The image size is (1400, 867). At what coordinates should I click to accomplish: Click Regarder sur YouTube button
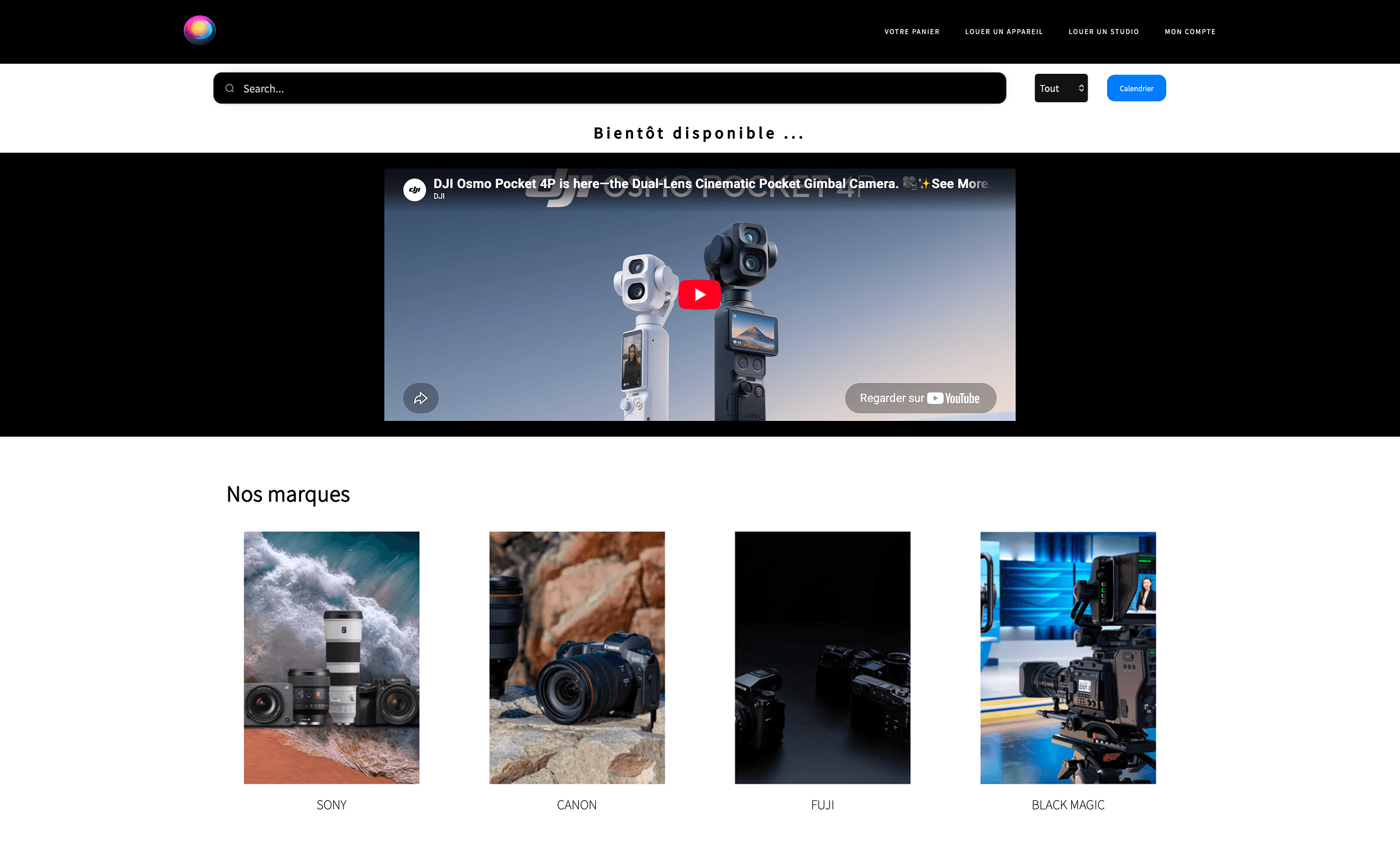click(x=920, y=398)
